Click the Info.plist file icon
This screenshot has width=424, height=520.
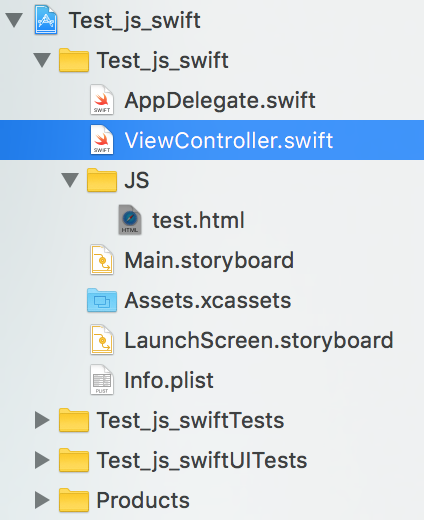[x=102, y=380]
